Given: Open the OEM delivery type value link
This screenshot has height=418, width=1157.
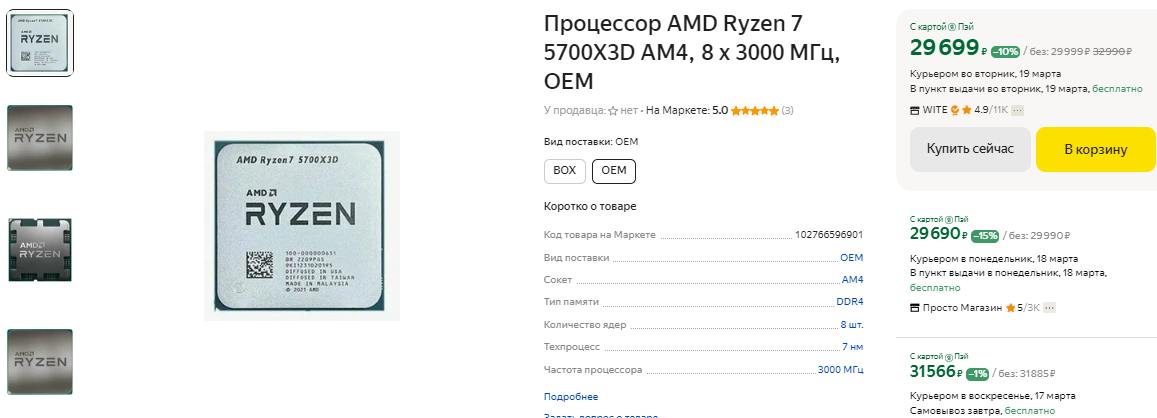Looking at the screenshot, I should pyautogui.click(x=851, y=257).
